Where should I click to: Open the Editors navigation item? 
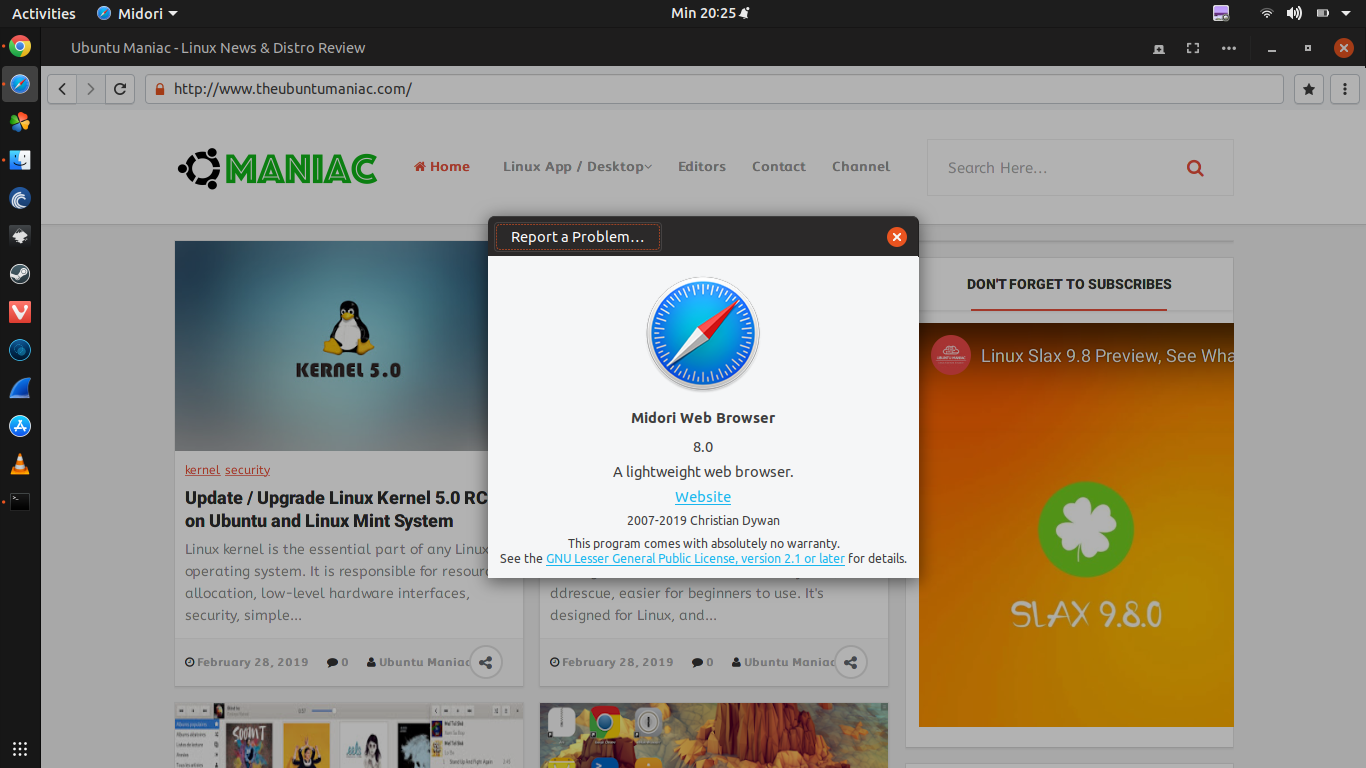pos(702,167)
